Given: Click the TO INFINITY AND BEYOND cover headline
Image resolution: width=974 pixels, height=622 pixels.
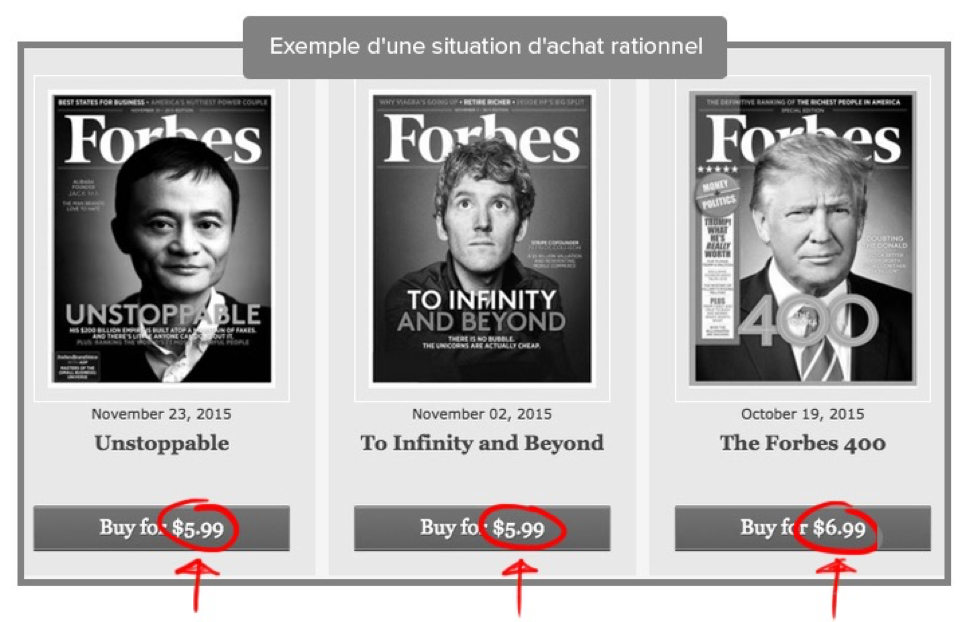Looking at the screenshot, I should [482, 311].
